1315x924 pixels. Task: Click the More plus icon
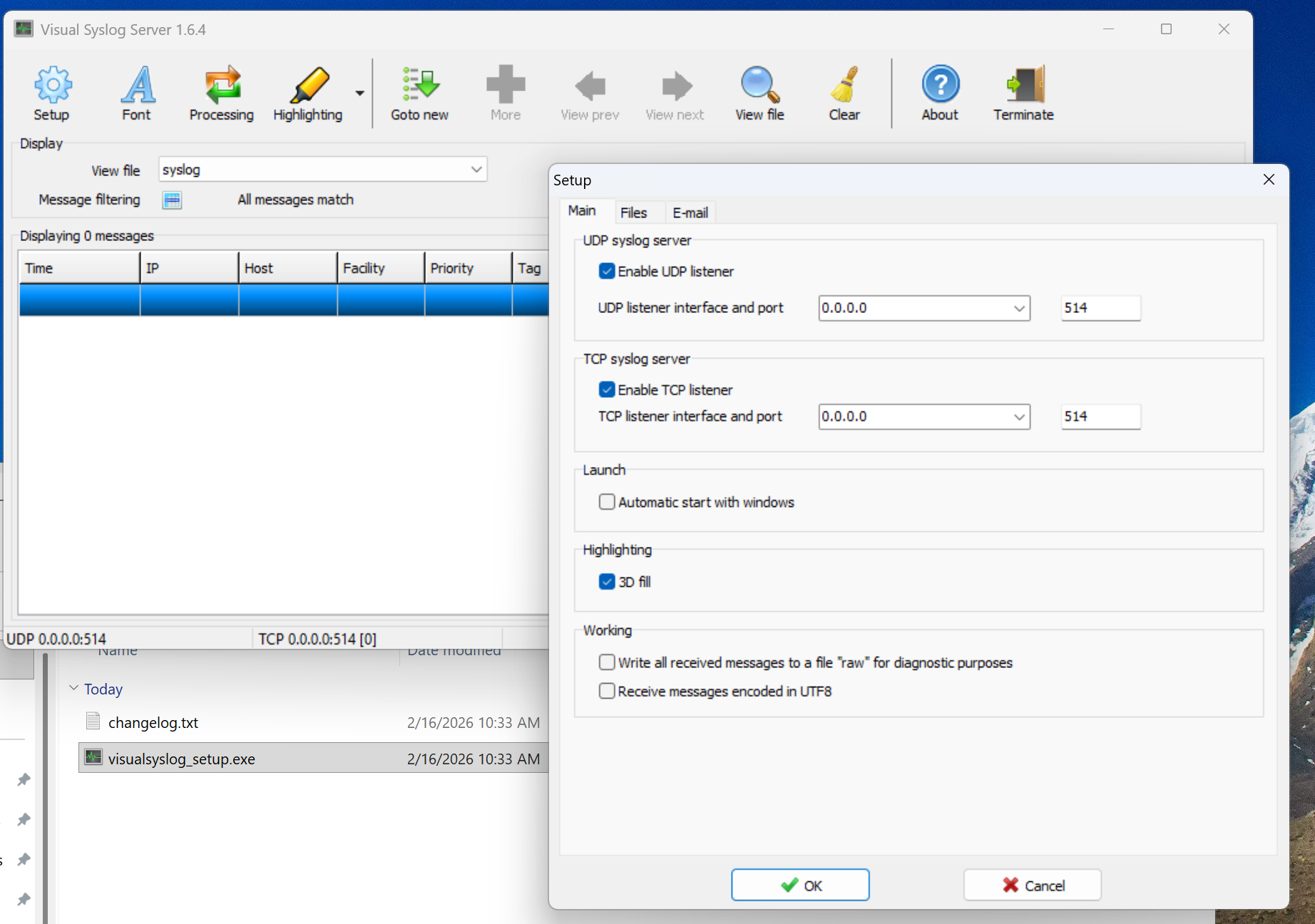(x=506, y=93)
